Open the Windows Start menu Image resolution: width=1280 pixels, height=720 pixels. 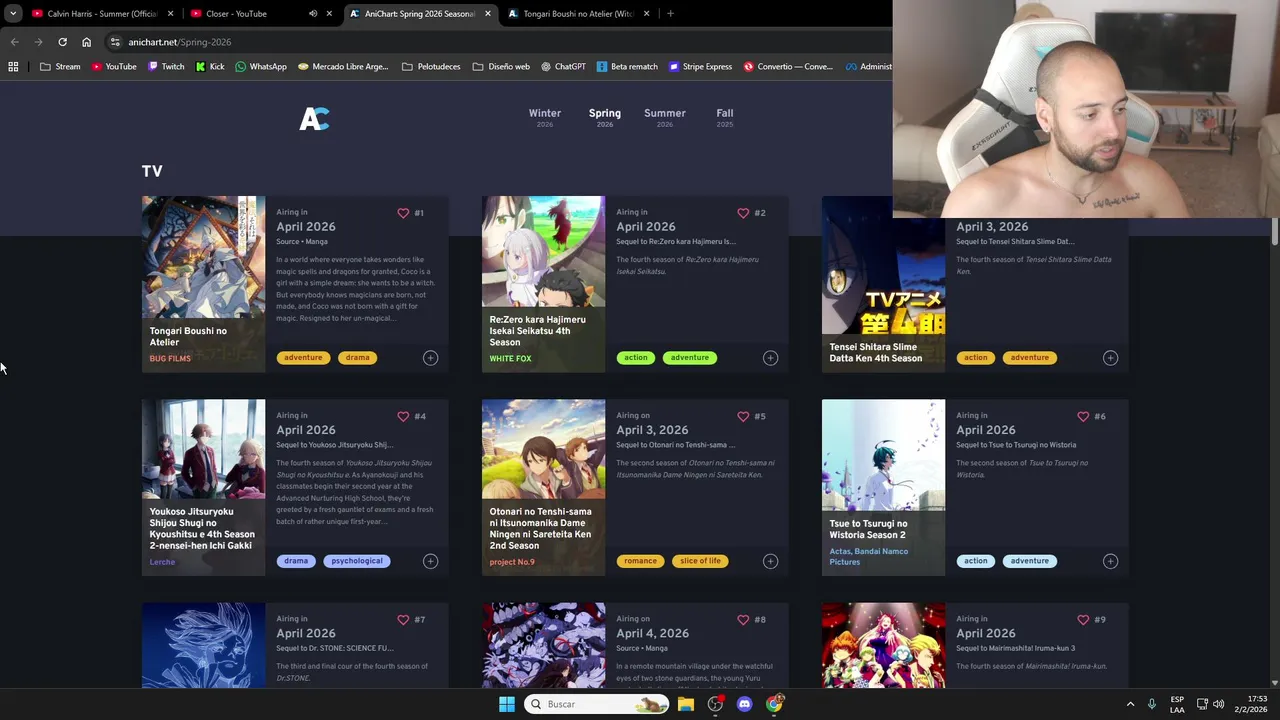pos(507,704)
